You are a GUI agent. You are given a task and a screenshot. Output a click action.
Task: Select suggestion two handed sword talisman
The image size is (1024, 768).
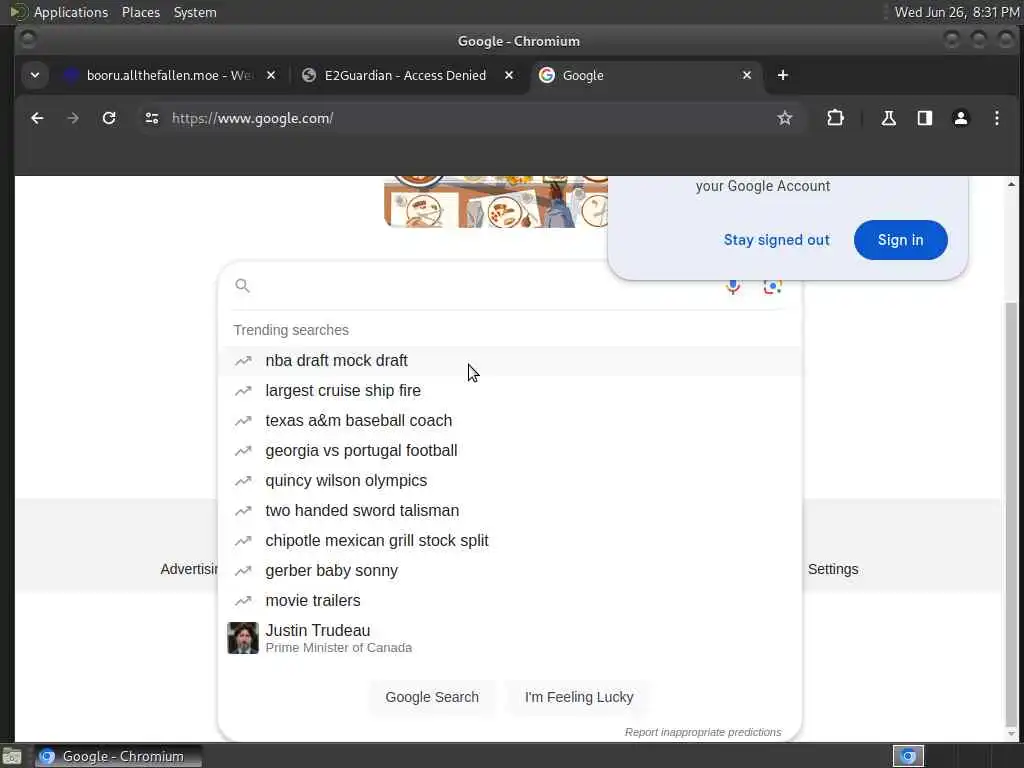tap(510, 511)
